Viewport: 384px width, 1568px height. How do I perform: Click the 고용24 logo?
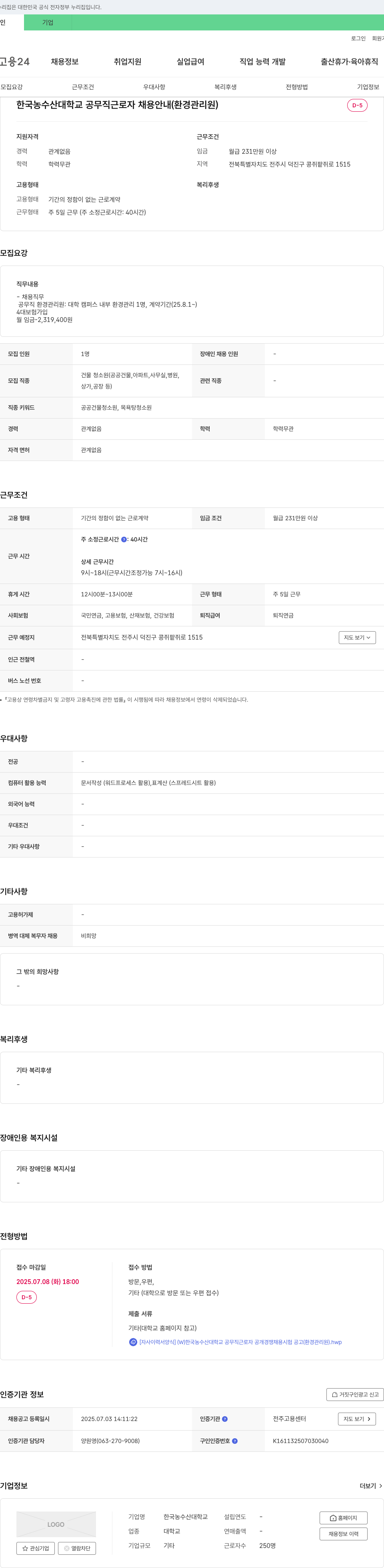tap(14, 61)
